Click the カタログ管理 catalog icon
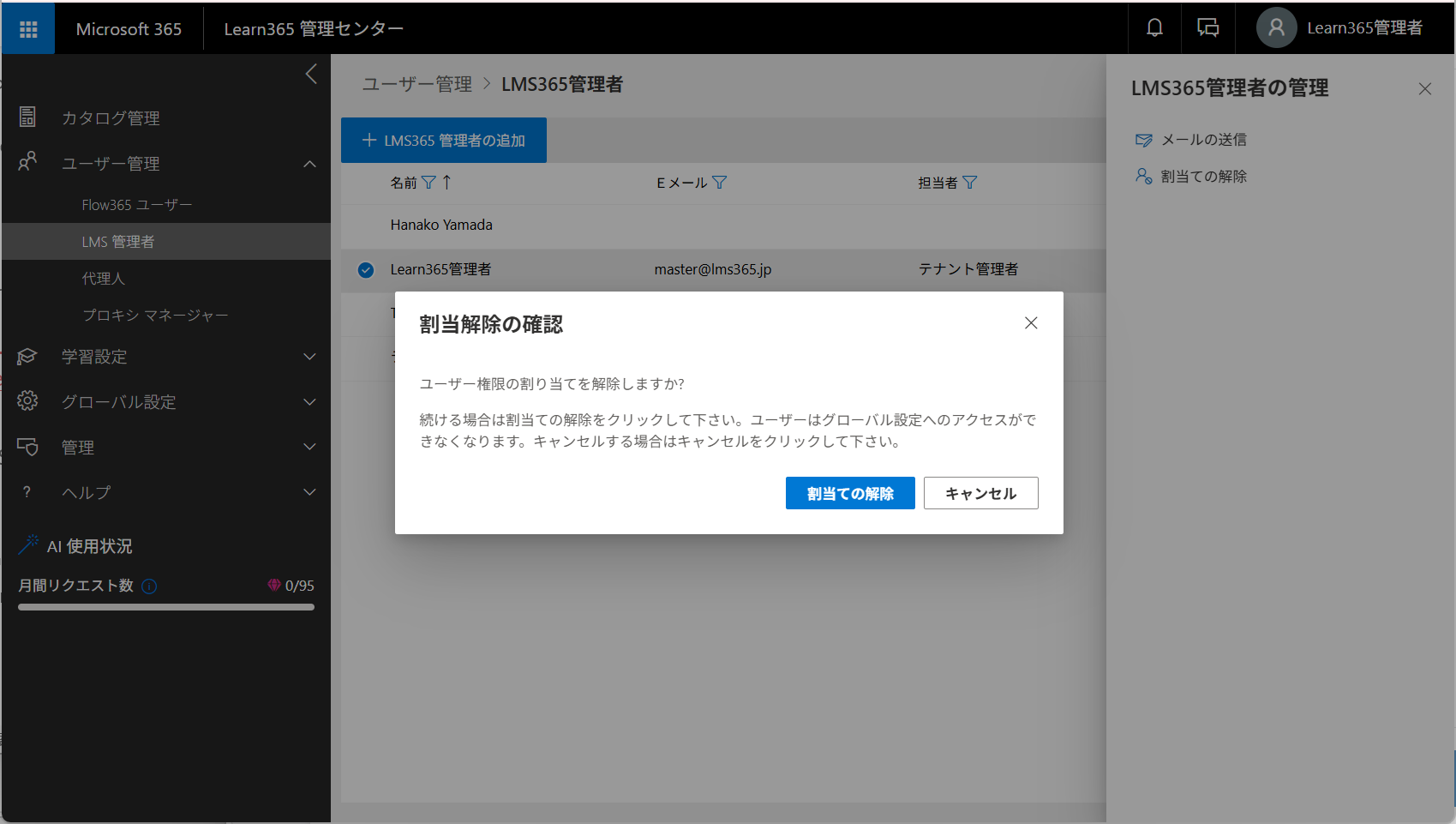Image resolution: width=1456 pixels, height=824 pixels. coord(27,117)
